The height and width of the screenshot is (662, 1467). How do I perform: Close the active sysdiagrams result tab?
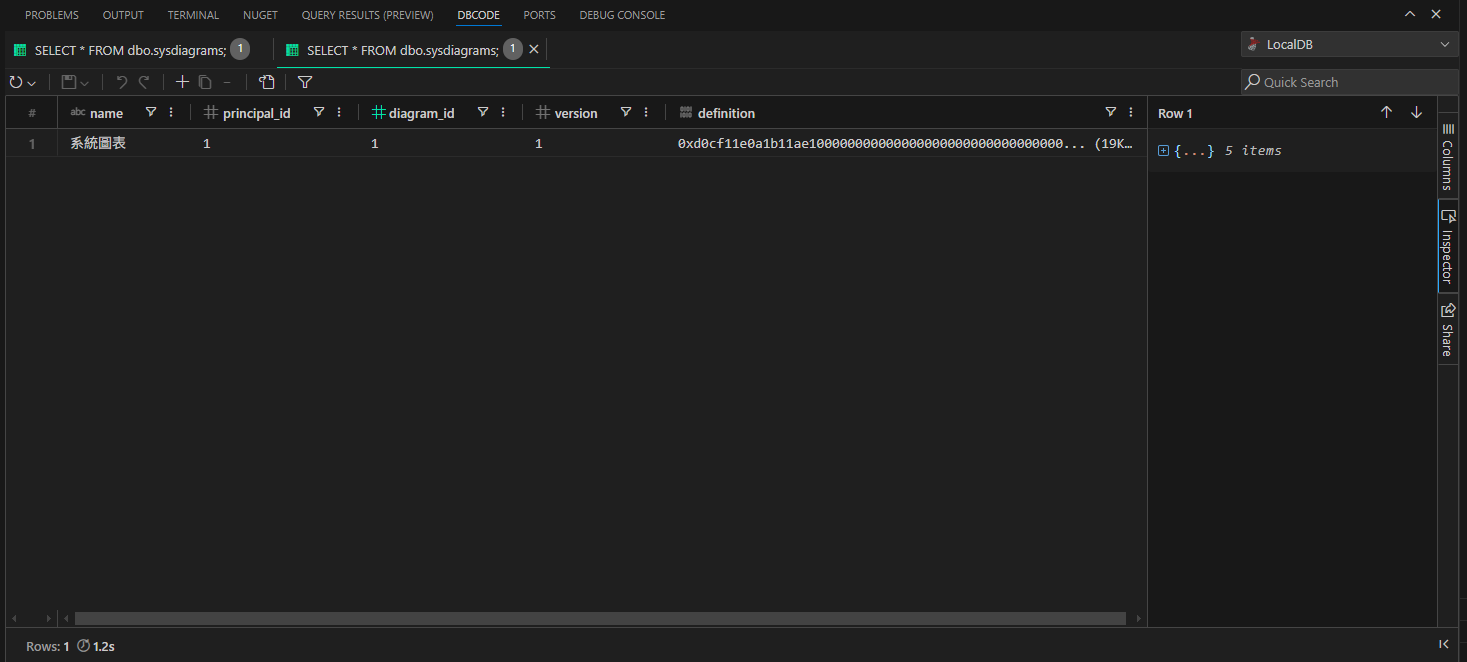(534, 50)
